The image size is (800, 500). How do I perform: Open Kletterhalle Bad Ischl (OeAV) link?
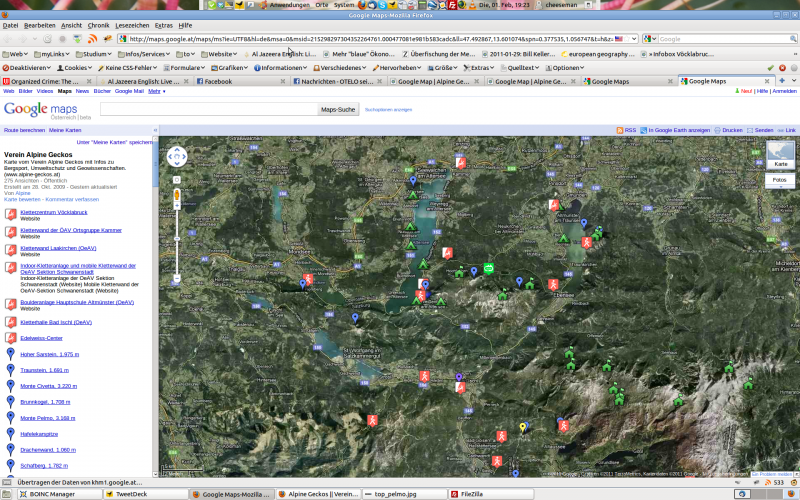[56, 322]
